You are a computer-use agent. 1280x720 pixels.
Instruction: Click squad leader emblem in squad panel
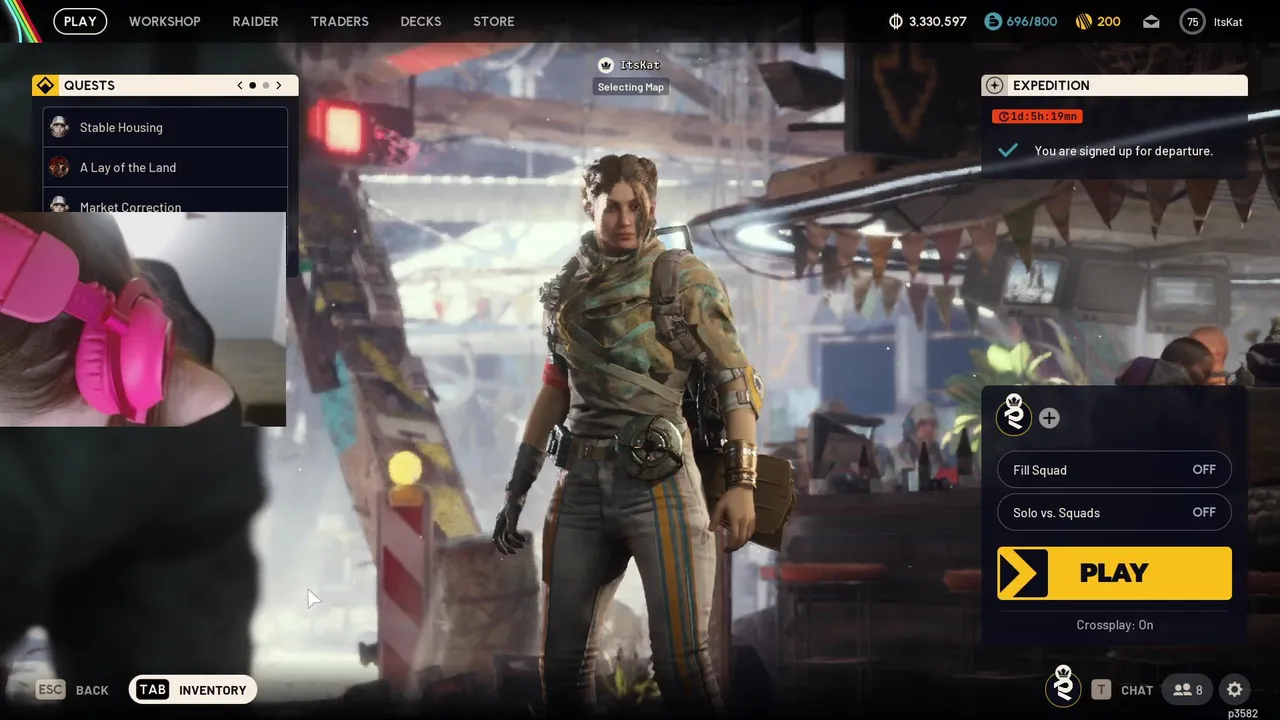coord(1014,415)
